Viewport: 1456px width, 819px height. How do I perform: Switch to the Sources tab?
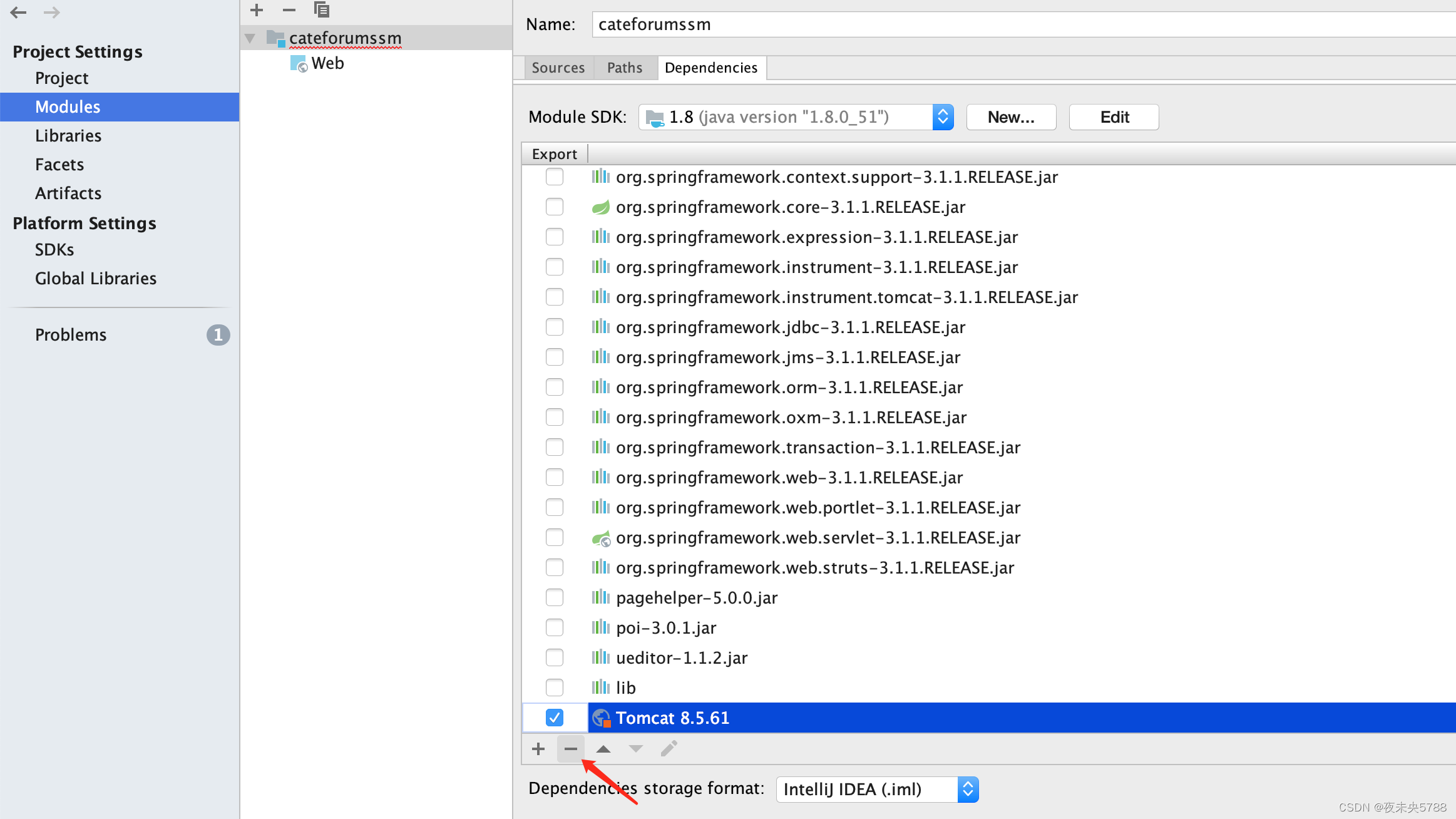(558, 68)
